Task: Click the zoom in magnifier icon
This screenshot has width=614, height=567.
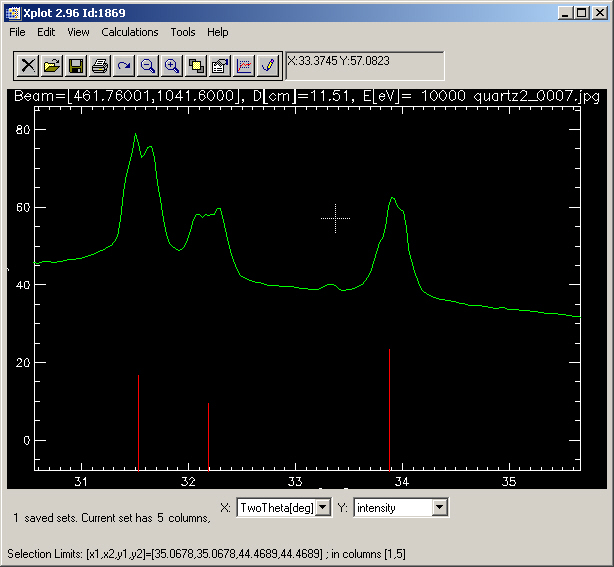Action: 172,66
